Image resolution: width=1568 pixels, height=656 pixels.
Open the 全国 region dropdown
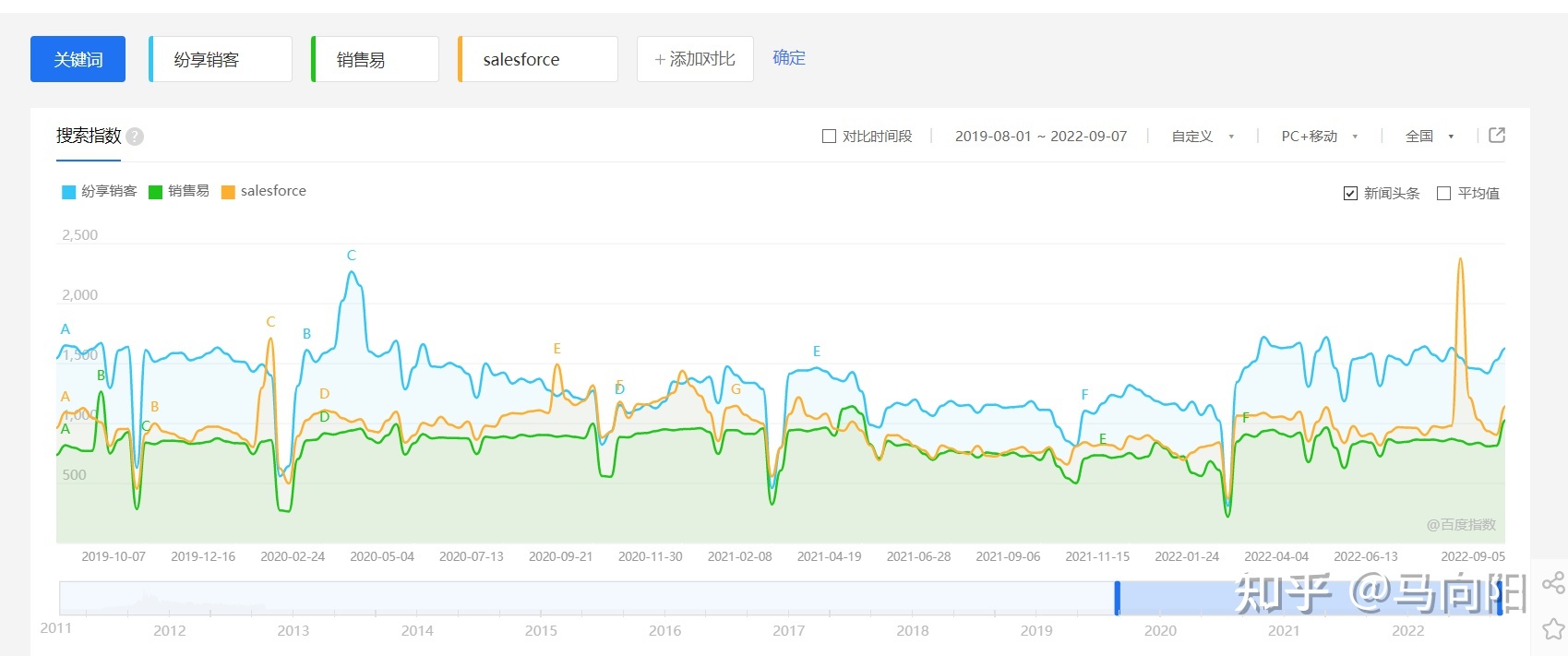1429,137
